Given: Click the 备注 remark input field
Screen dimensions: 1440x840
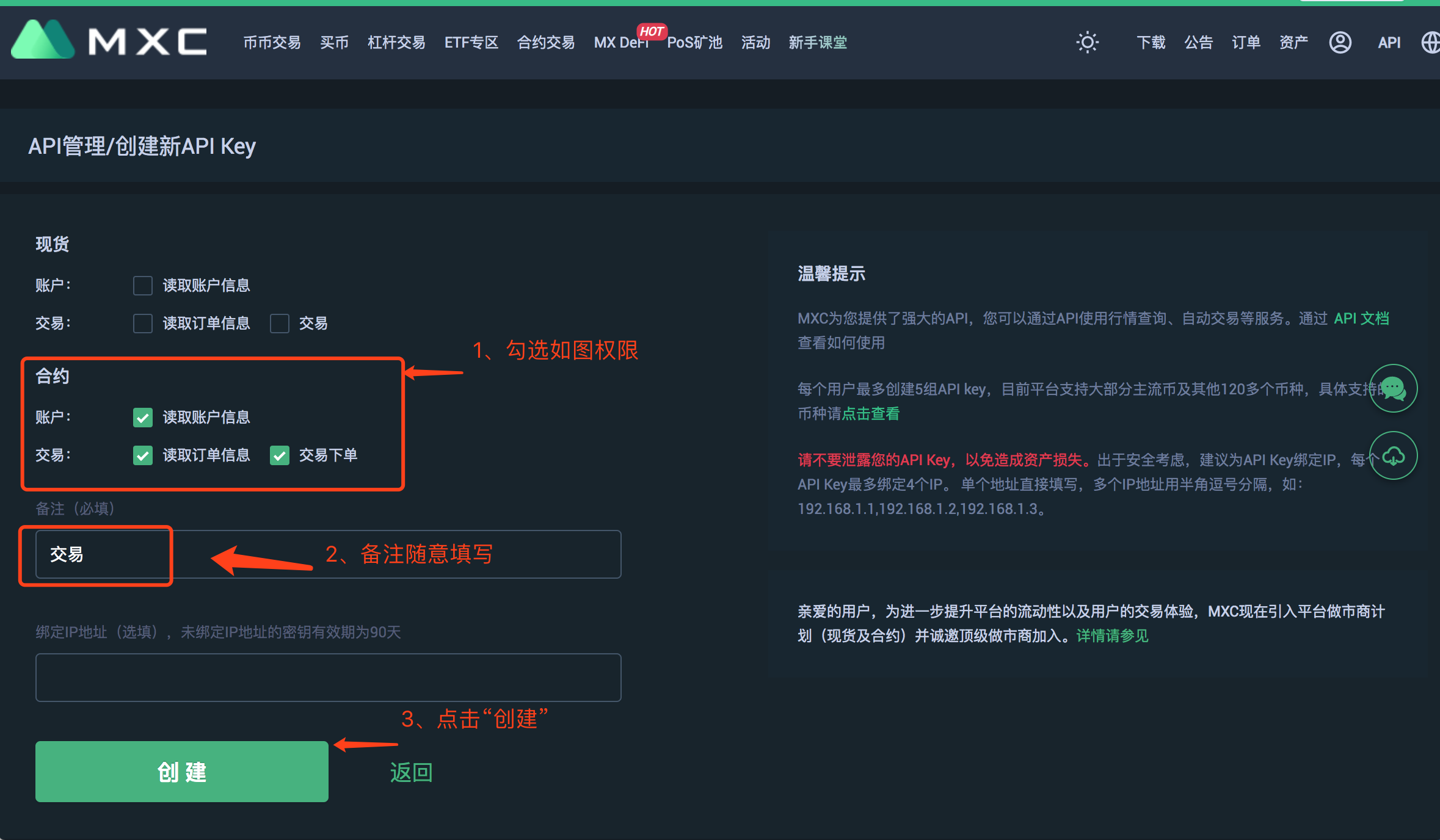Looking at the screenshot, I should pos(329,554).
